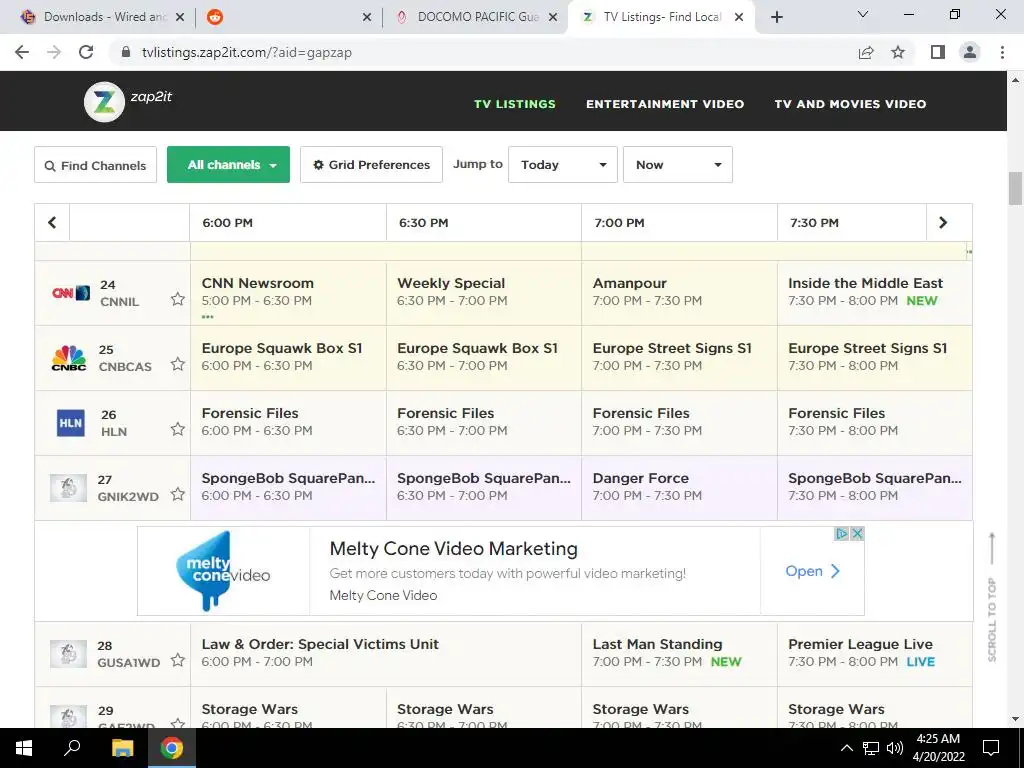
Task: Click the HLN channel logo
Action: (71, 423)
